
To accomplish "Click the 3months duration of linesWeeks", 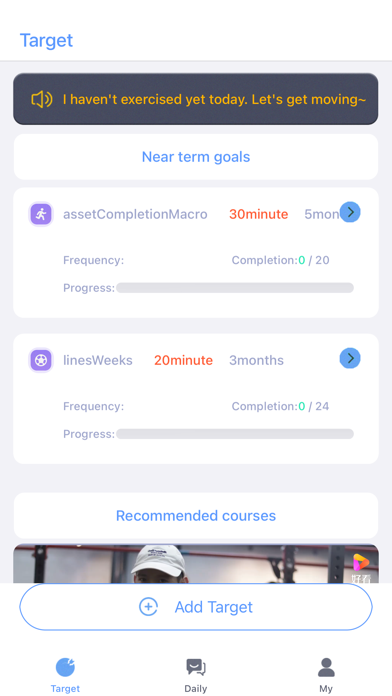I will (256, 360).
